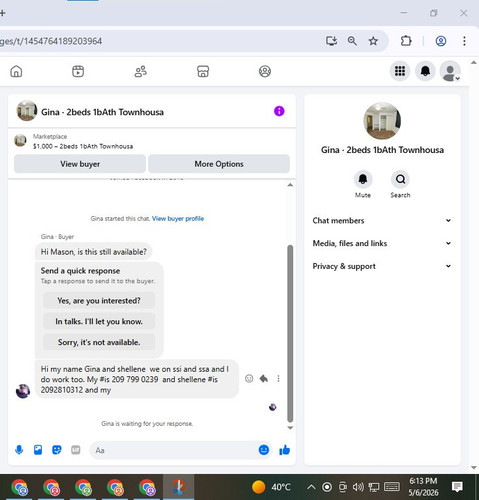The image size is (479, 500).
Task: Click the More Options button
Action: pos(219,164)
